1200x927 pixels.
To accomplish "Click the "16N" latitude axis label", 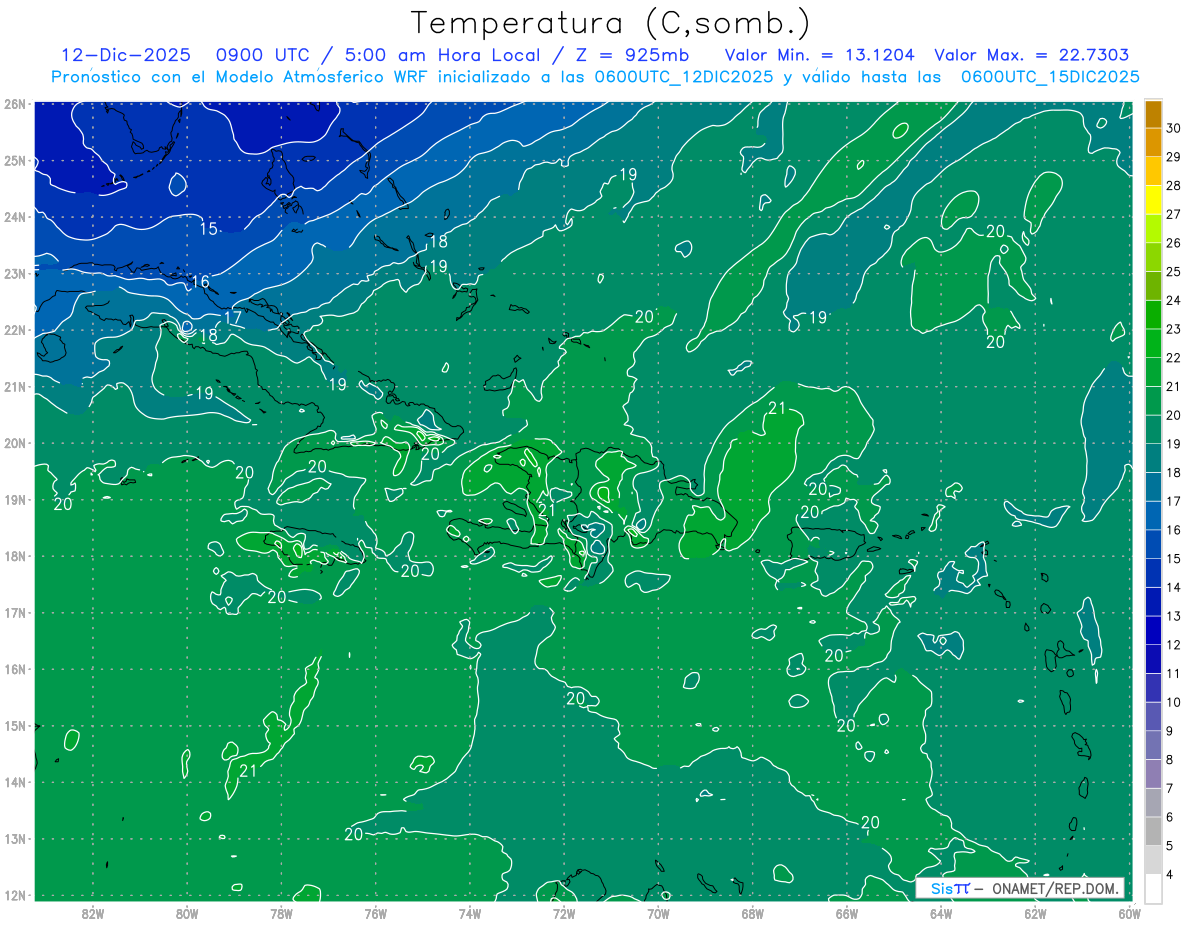I will 15,669.
